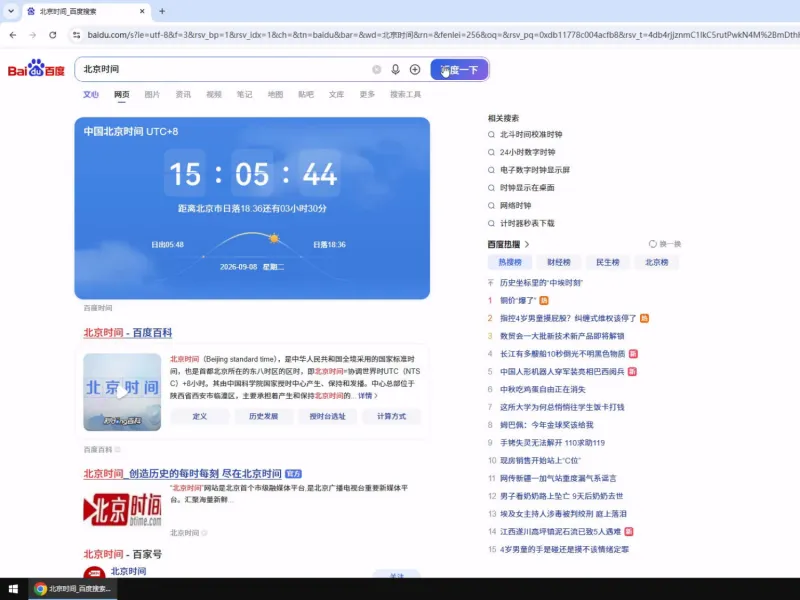The height and width of the screenshot is (600, 800).
Task: Open hot topic 姆巴佩：今年金球奖该给我
Action: [x=546, y=425]
